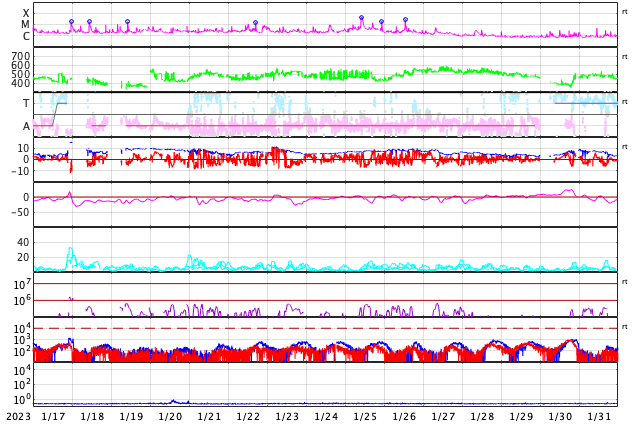Image resolution: width=634 pixels, height=424 pixels.
Task: Click the 1/19 date label
Action: coord(131,416)
